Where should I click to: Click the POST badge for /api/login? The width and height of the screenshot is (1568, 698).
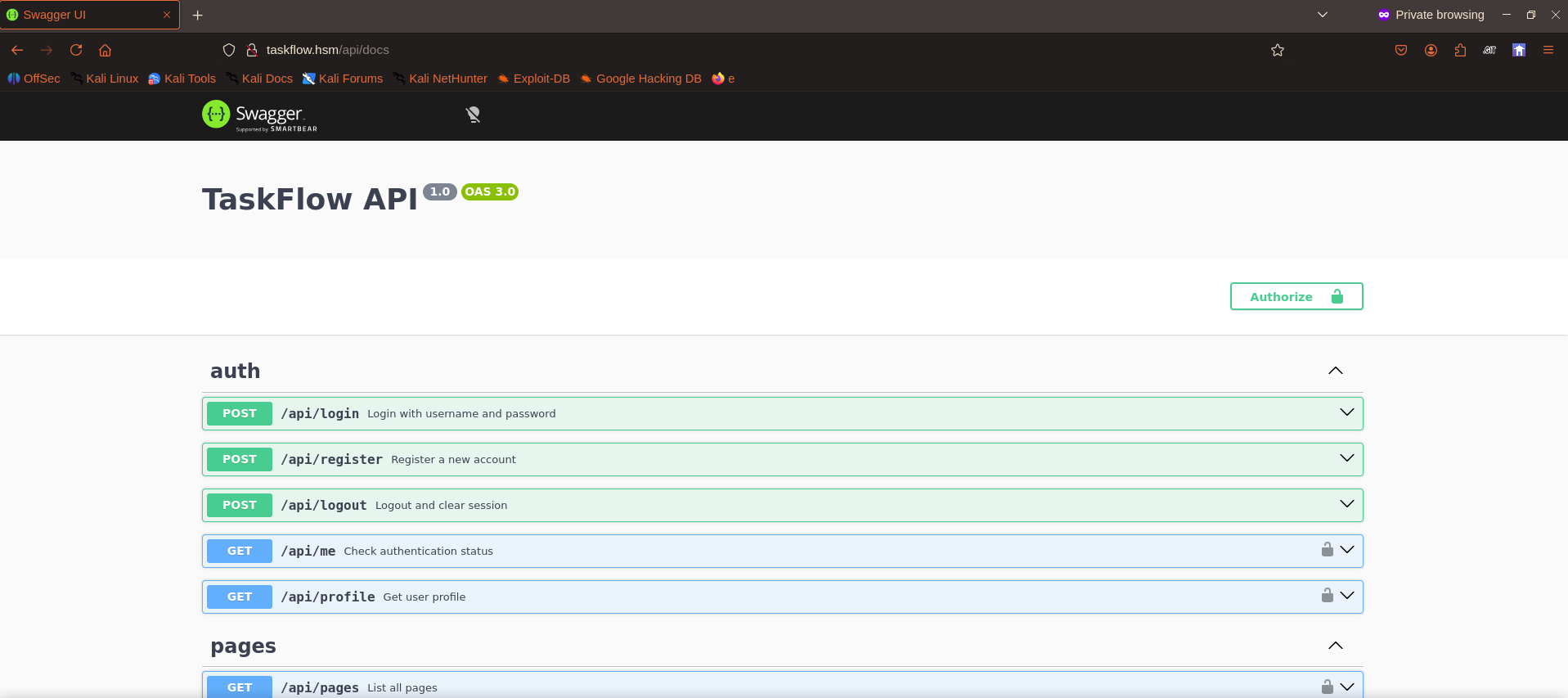240,413
